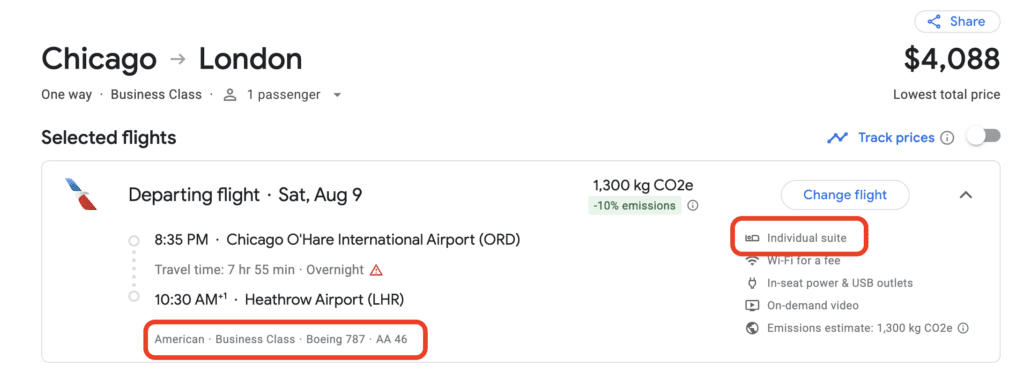This screenshot has height=374, width=1024.
Task: Collapse the departing flight details chevron
Action: (x=966, y=195)
